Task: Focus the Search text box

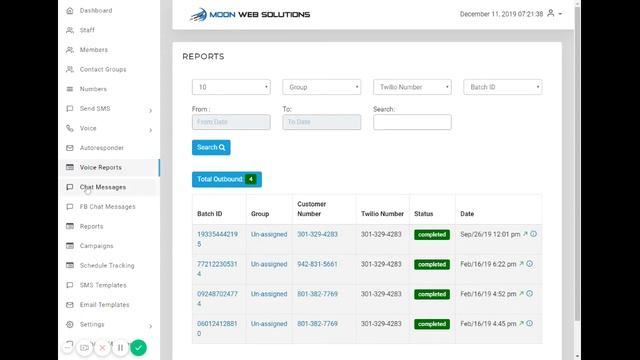Action: pos(412,122)
